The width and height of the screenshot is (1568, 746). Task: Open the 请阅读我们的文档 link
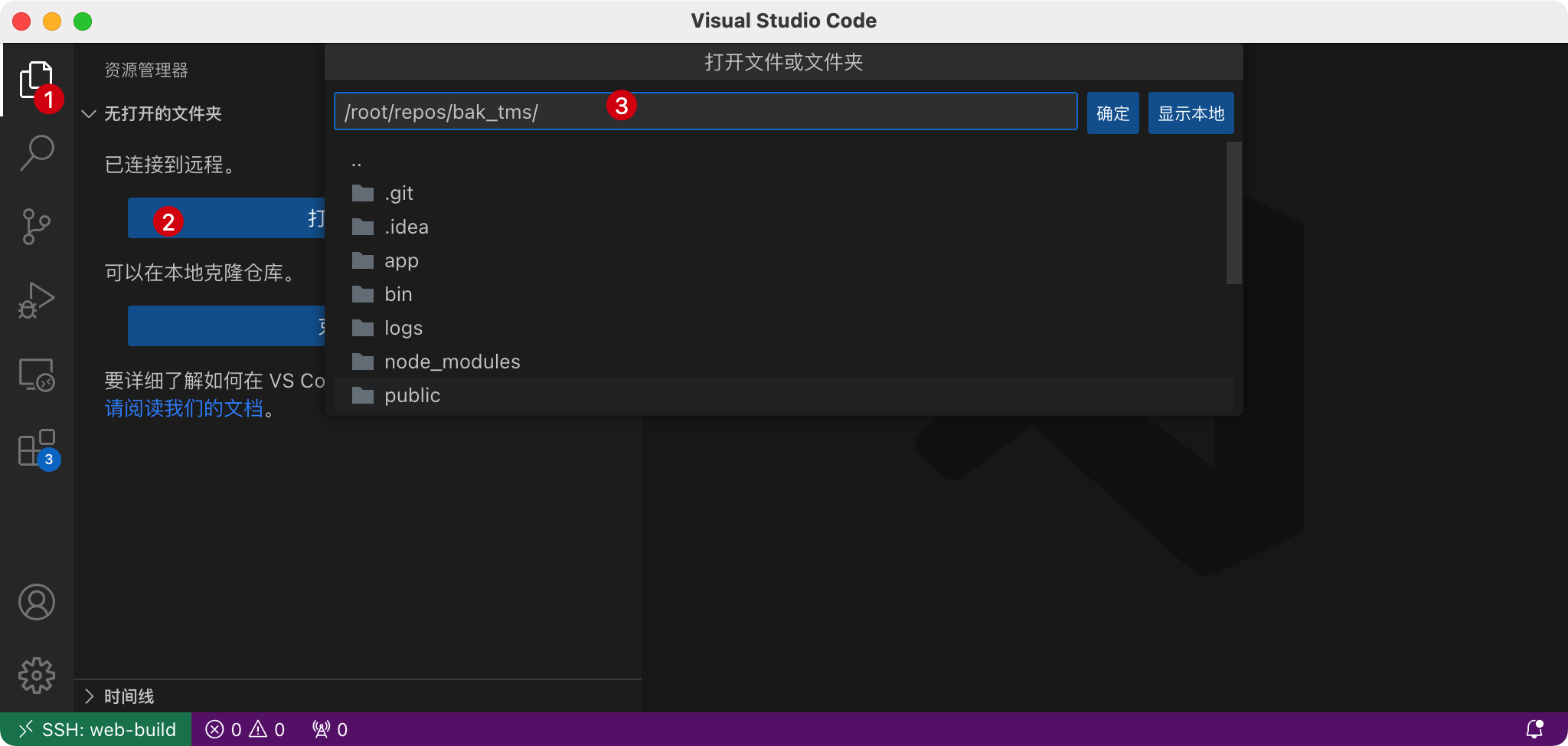click(184, 408)
